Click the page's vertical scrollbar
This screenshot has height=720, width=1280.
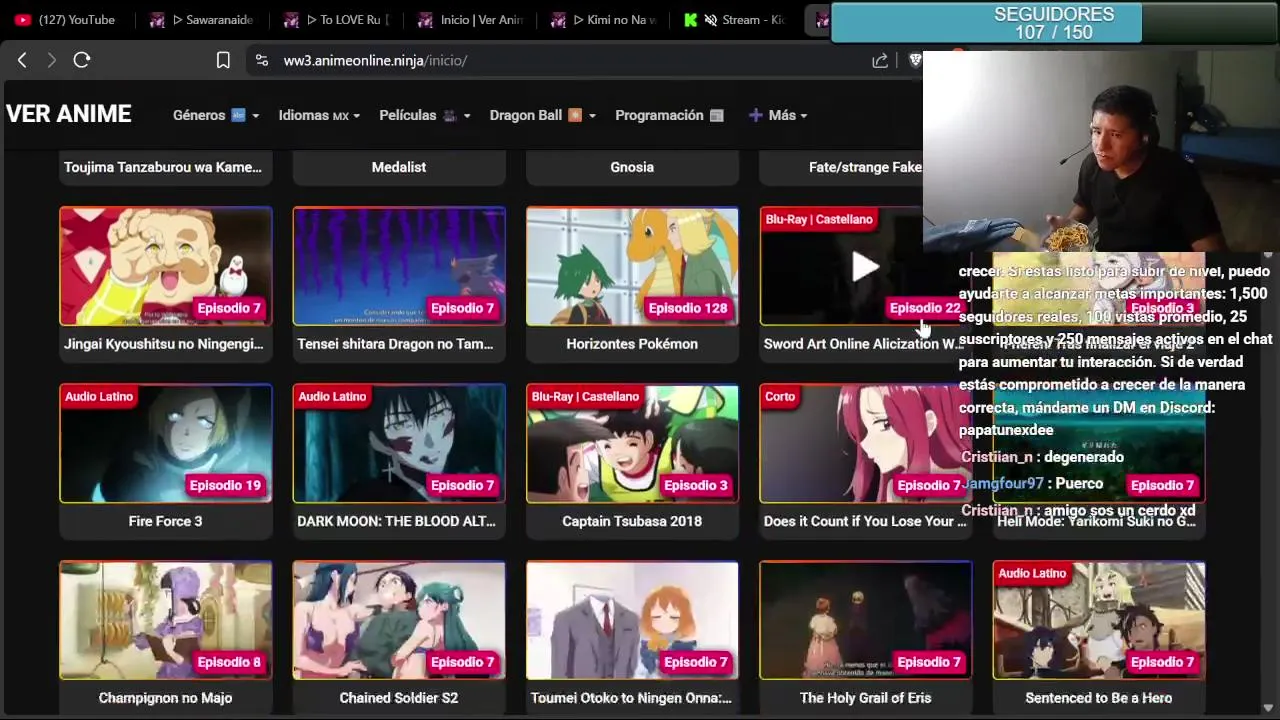tap(1269, 480)
